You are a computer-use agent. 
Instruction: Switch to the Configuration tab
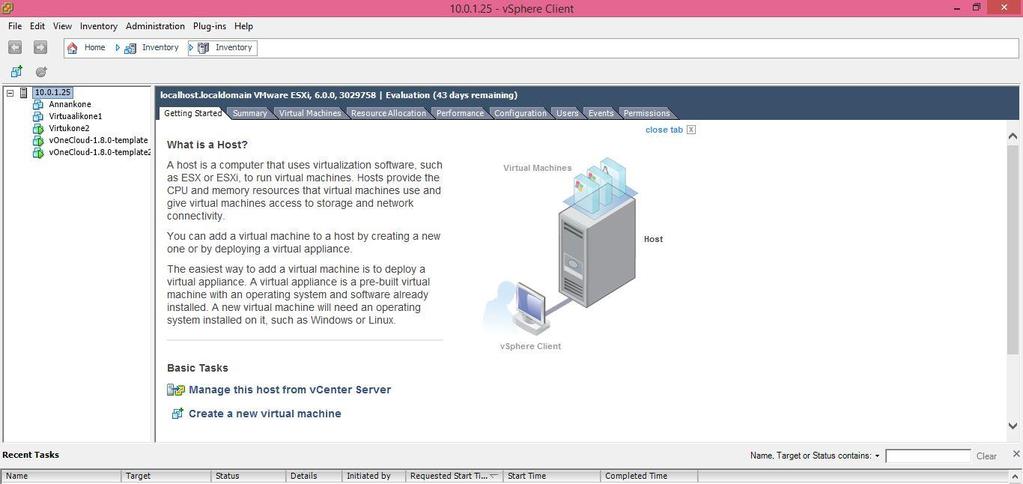(x=520, y=113)
